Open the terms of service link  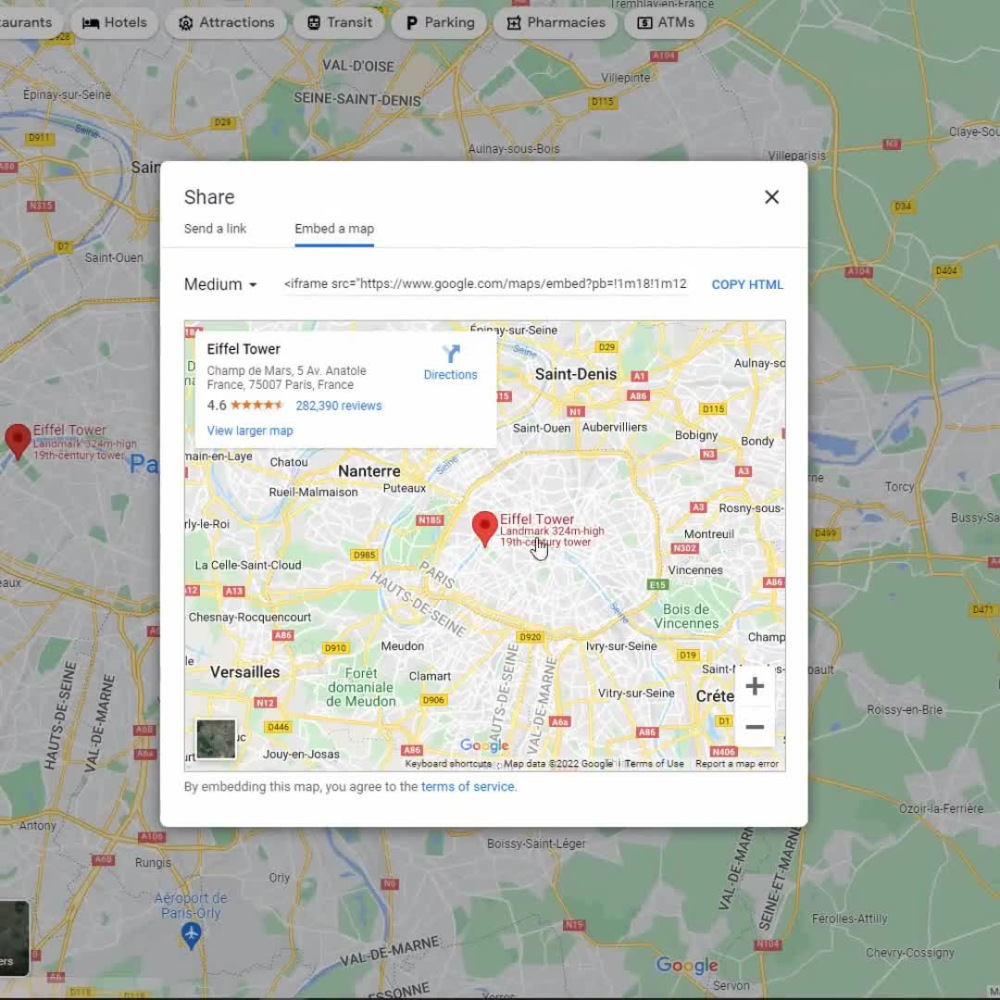(x=467, y=786)
